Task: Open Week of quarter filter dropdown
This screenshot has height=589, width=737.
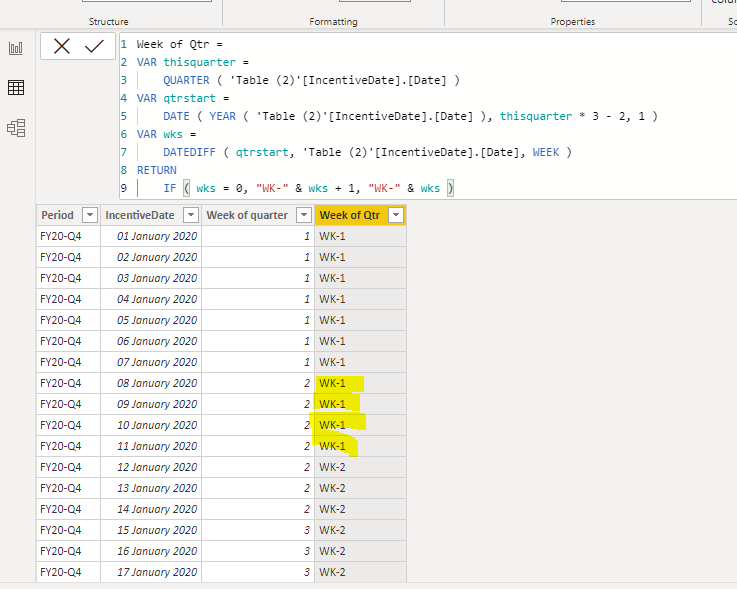Action: coord(304,215)
